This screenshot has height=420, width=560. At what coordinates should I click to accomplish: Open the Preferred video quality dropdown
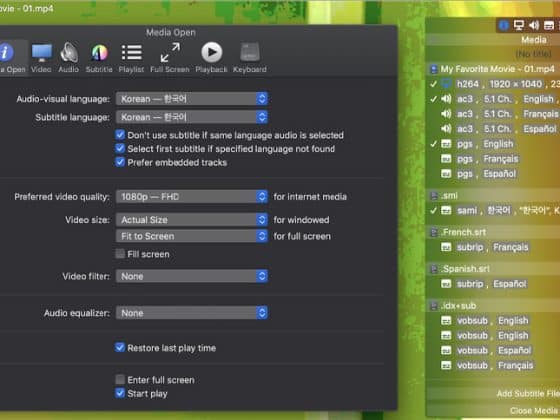(x=192, y=196)
